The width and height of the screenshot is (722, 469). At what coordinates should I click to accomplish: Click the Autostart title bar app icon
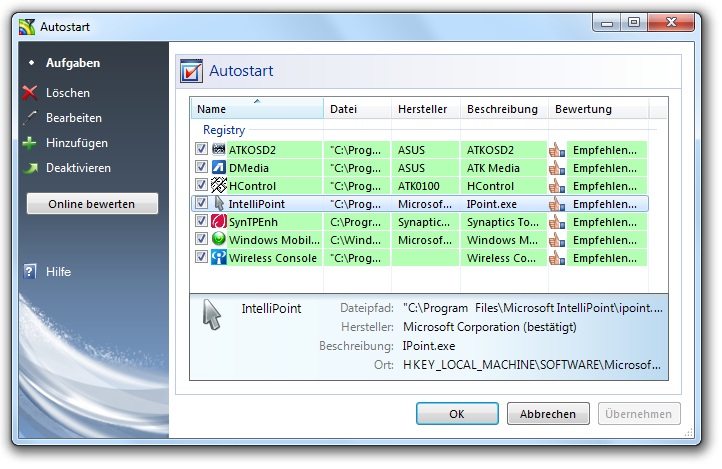[27, 27]
